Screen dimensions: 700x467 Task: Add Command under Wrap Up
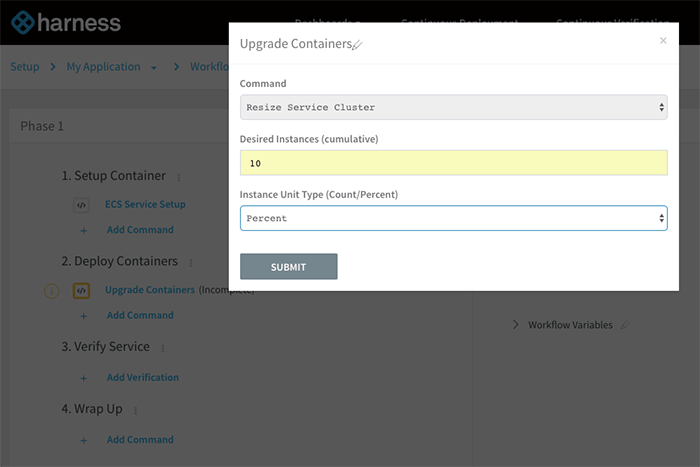click(140, 439)
